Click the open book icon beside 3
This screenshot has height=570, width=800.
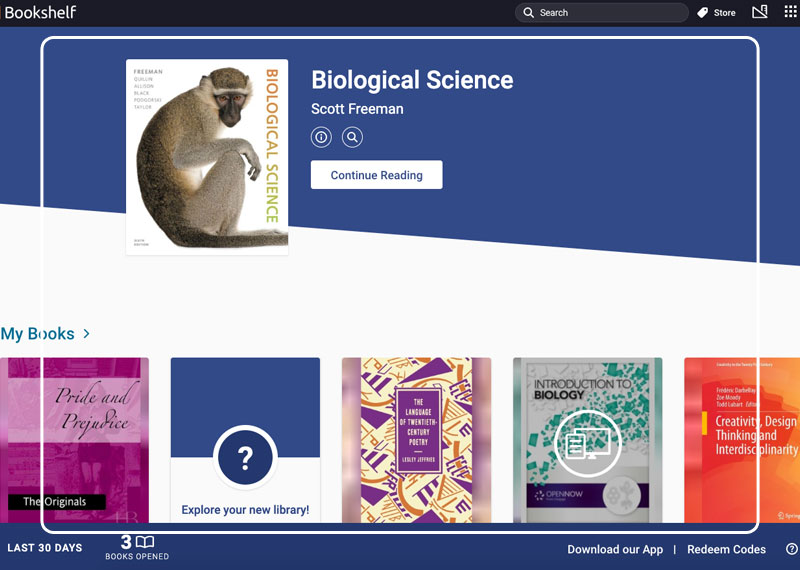click(145, 542)
